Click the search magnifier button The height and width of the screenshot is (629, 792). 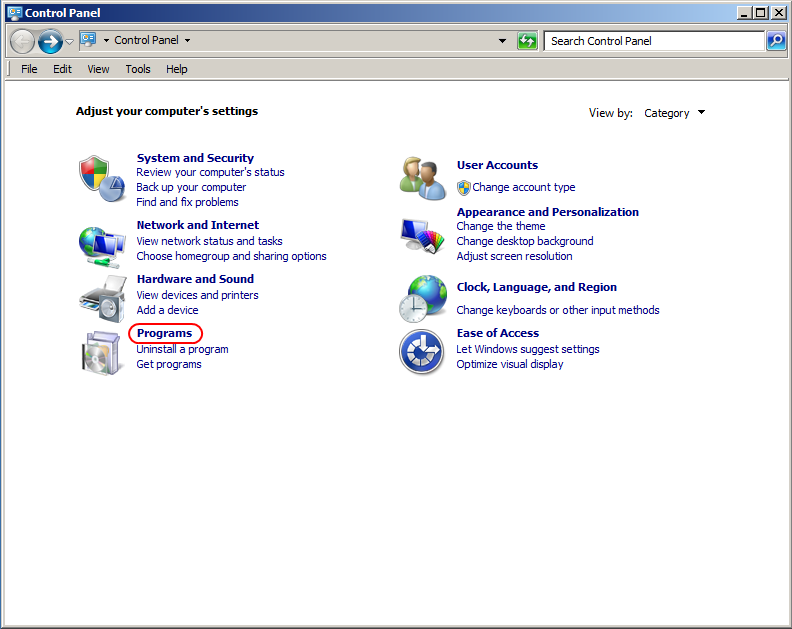(776, 40)
